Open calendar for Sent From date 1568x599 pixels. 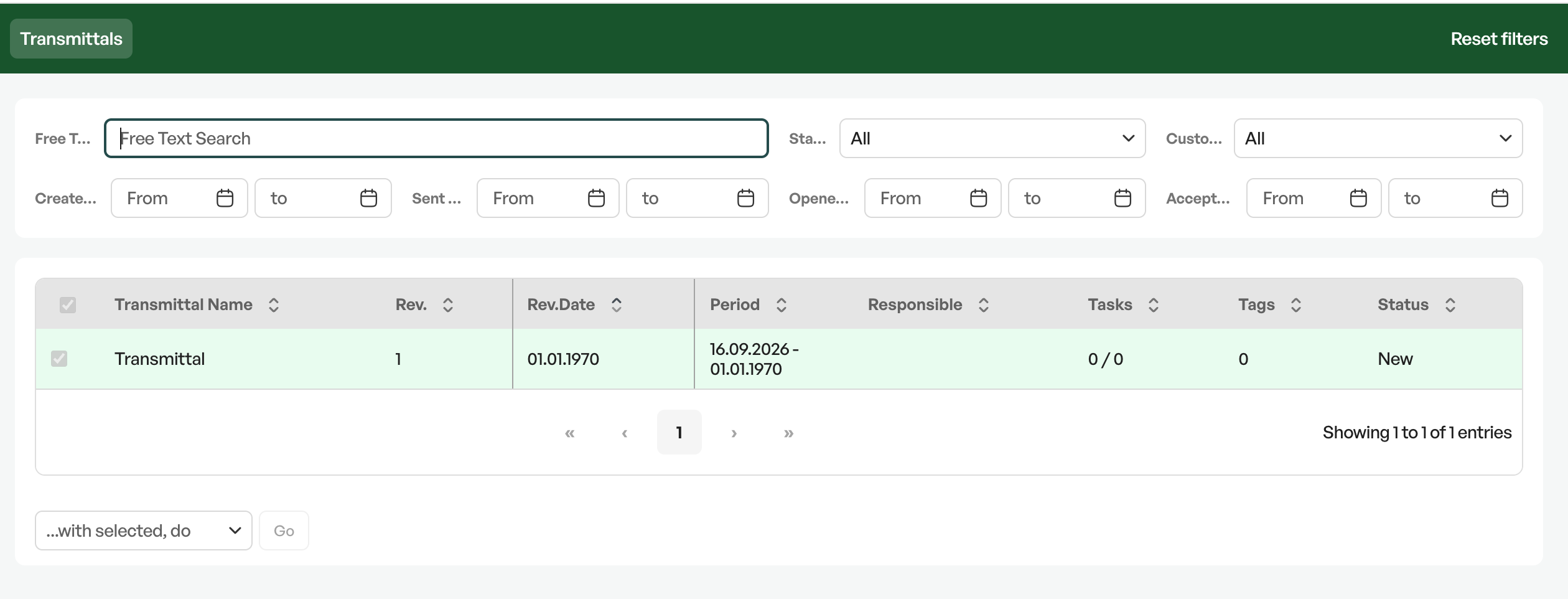click(x=596, y=198)
